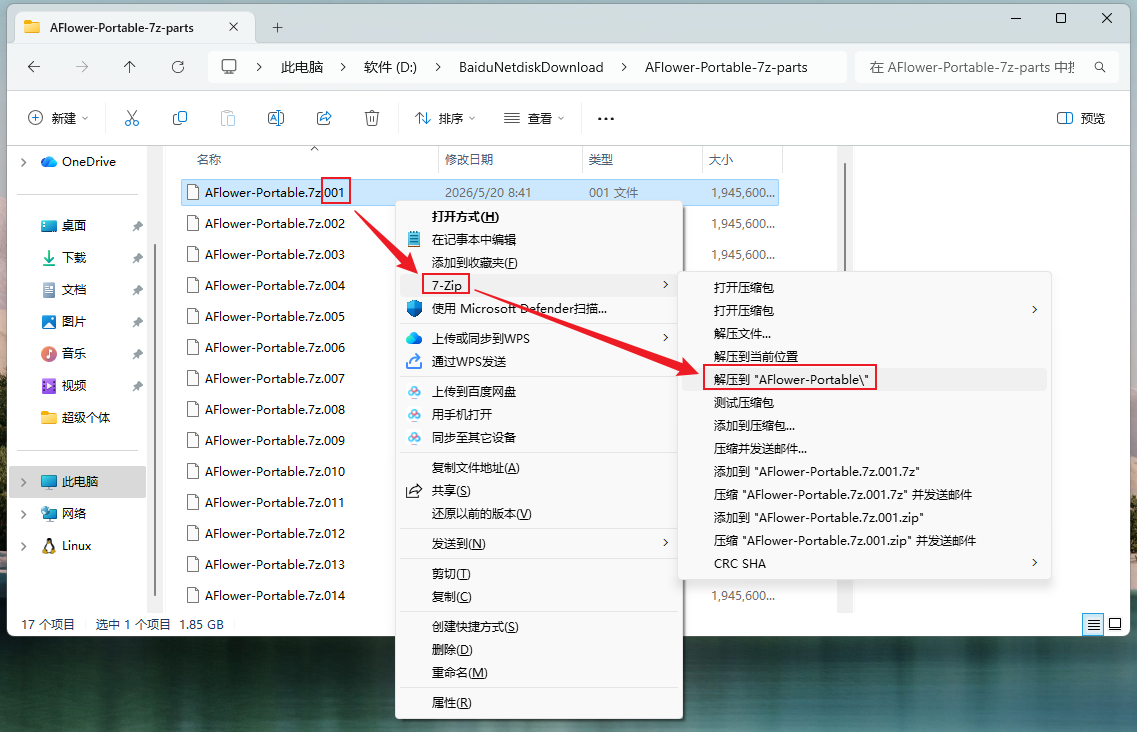Click 软件 (D:) in breadcrumb path

tap(390, 67)
